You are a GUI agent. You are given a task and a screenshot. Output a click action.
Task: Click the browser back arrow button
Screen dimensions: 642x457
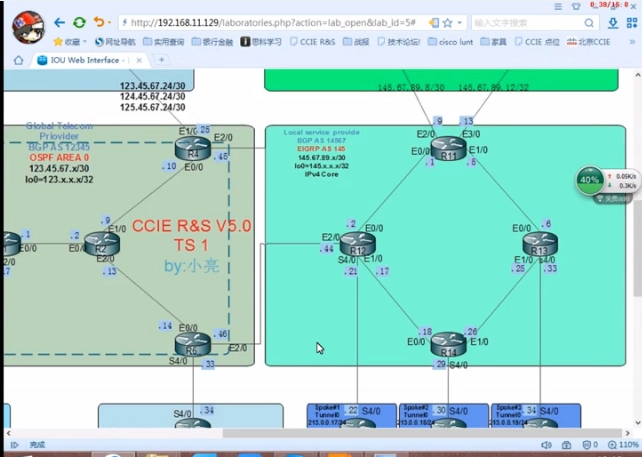(x=59, y=22)
